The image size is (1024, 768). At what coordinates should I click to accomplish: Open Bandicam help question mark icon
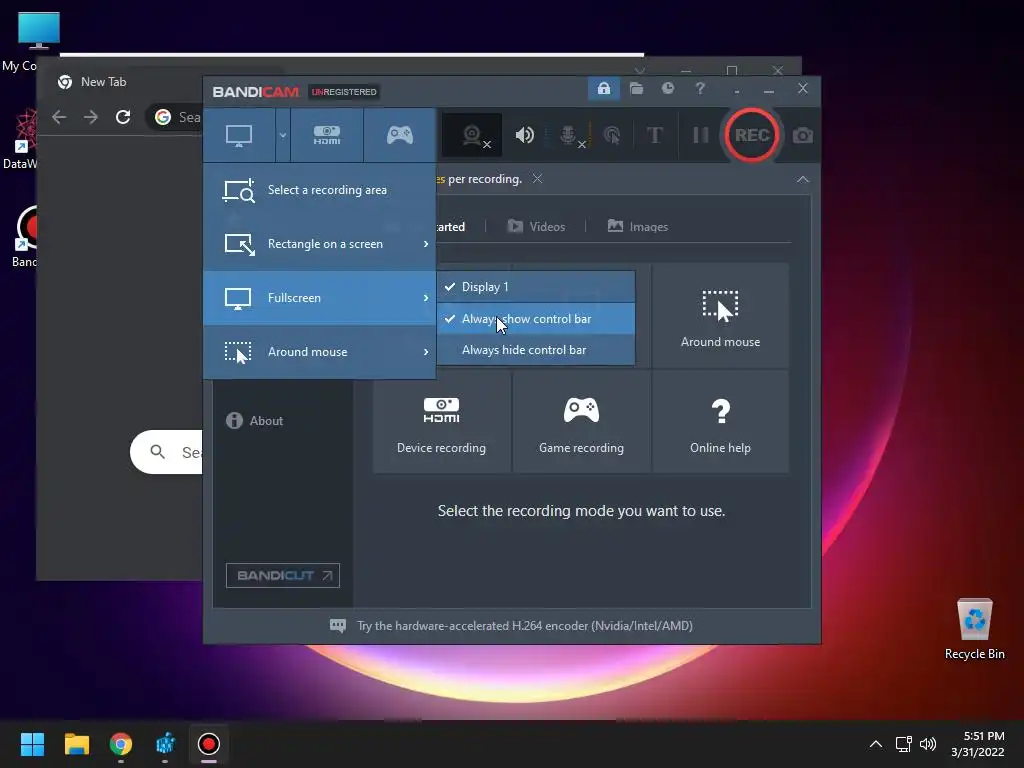[700, 88]
